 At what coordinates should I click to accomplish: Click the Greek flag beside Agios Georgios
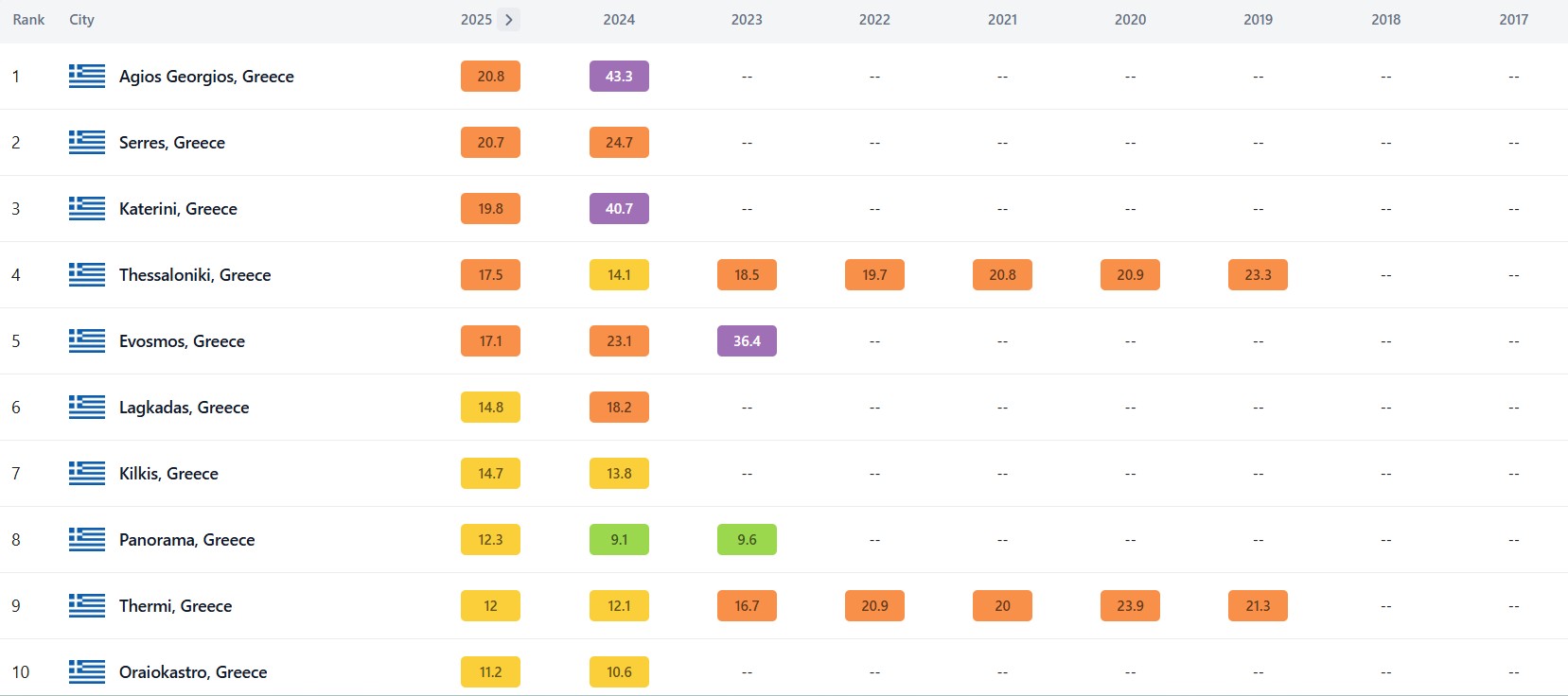coord(87,77)
